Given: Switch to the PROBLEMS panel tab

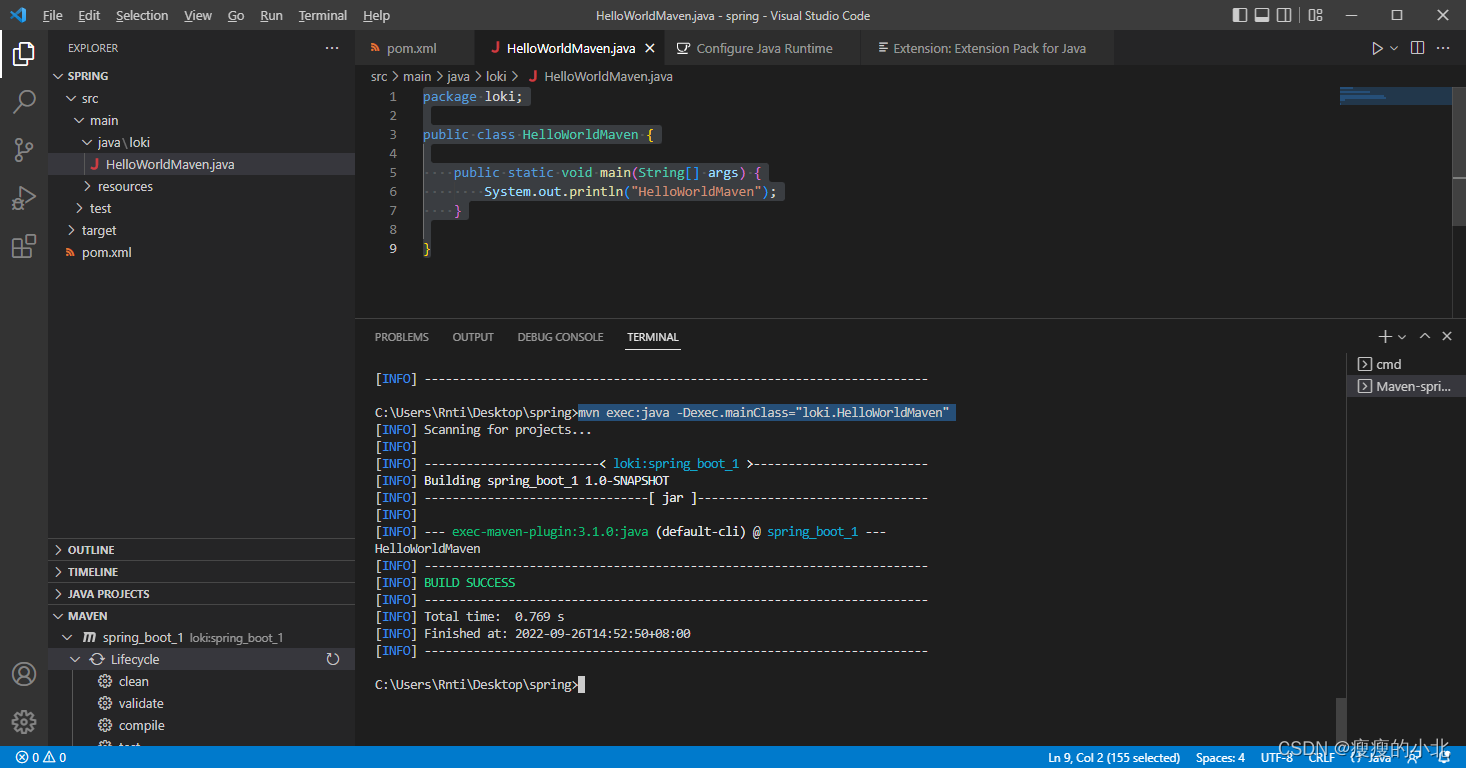Looking at the screenshot, I should click(402, 337).
